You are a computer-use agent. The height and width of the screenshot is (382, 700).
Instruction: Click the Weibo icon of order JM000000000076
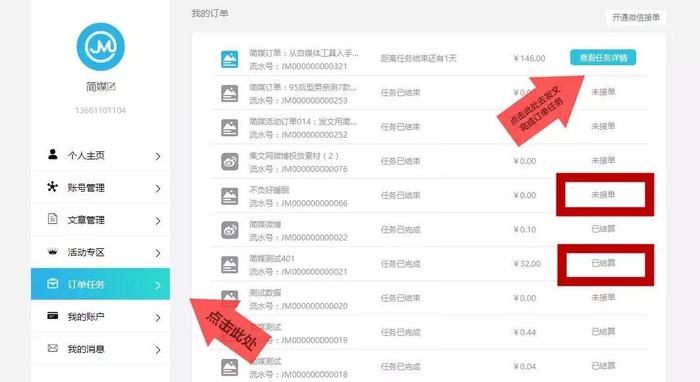pos(230,162)
